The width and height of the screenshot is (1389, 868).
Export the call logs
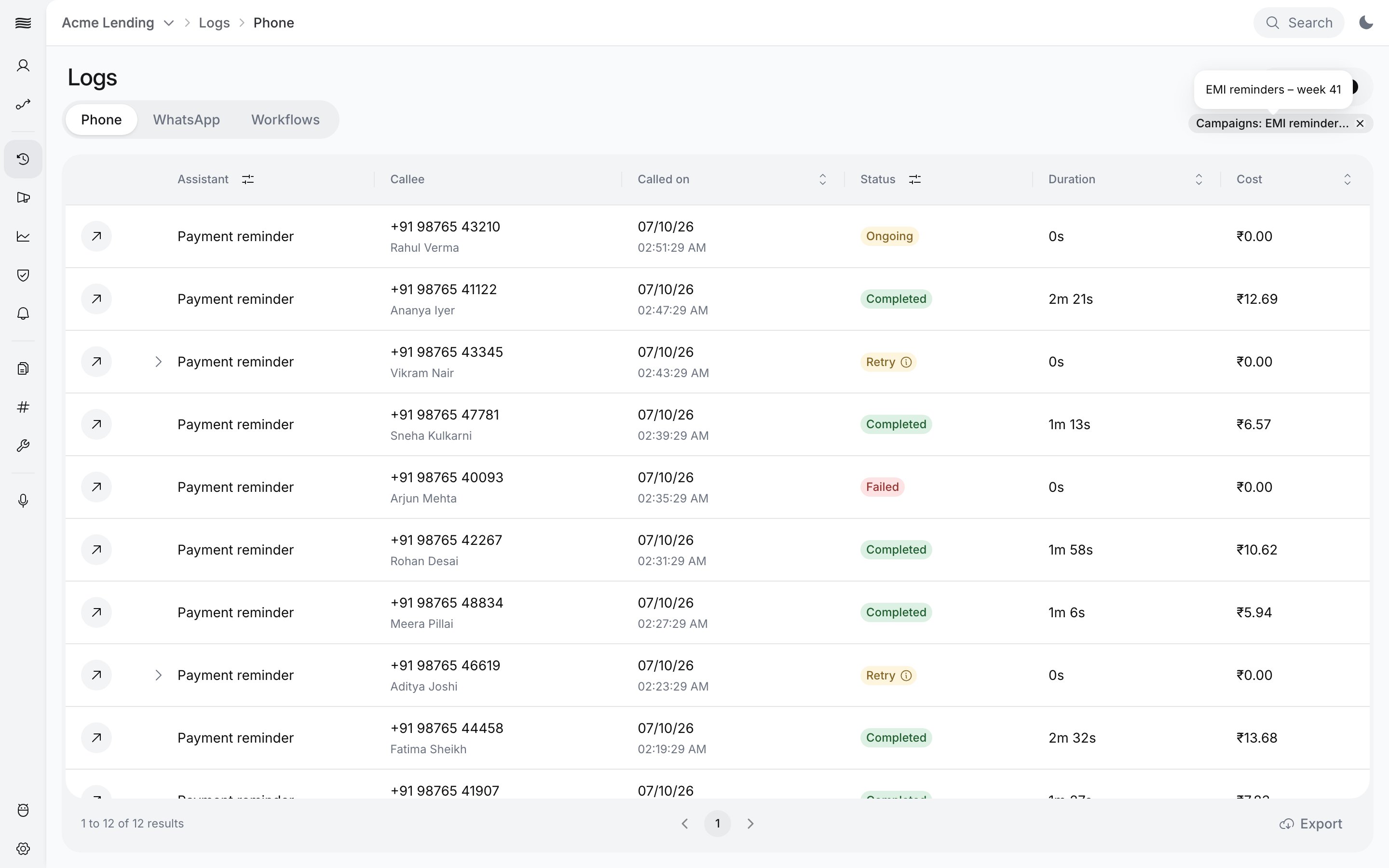[x=1310, y=824]
